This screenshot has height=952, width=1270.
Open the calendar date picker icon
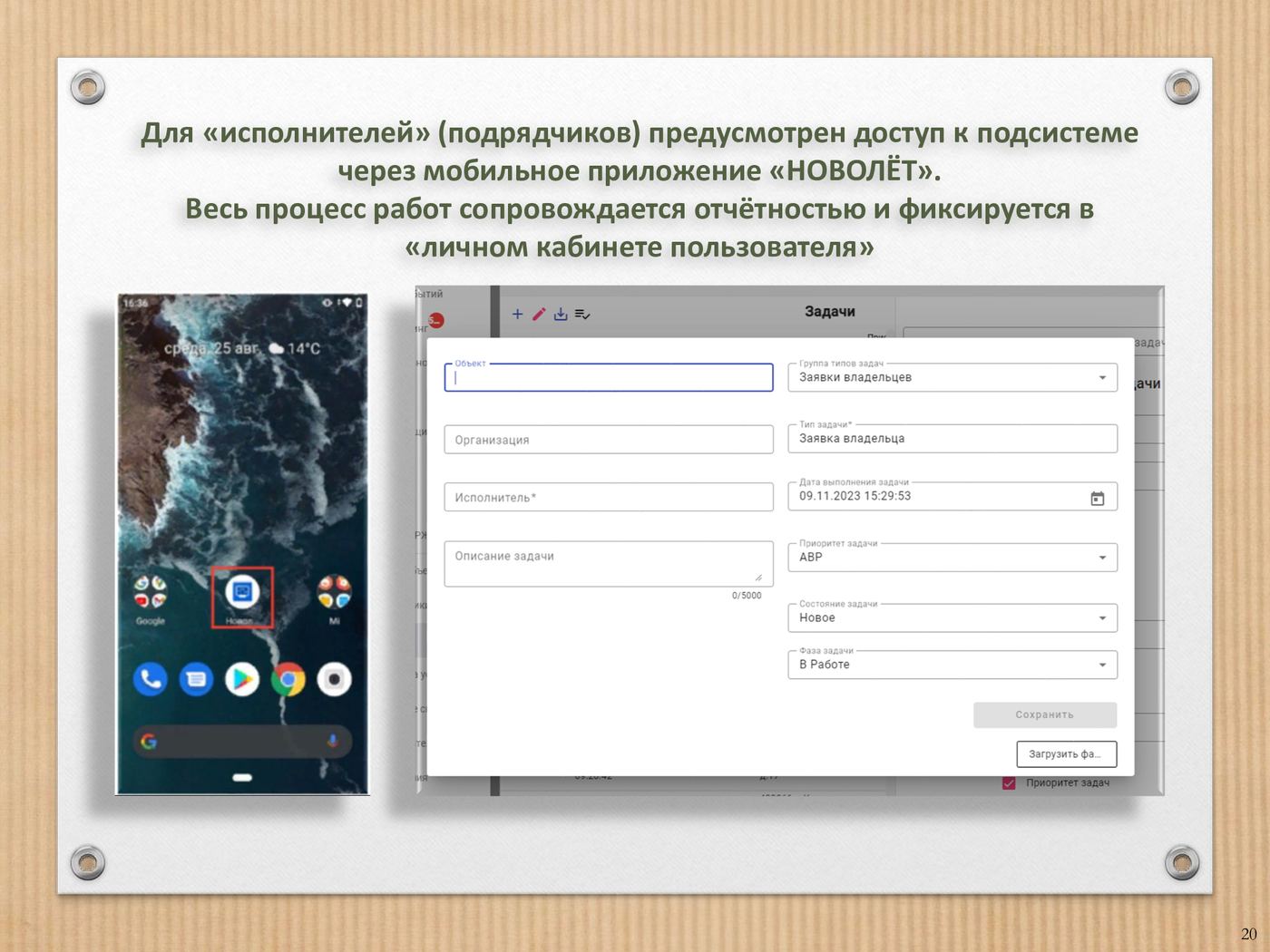point(1097,498)
